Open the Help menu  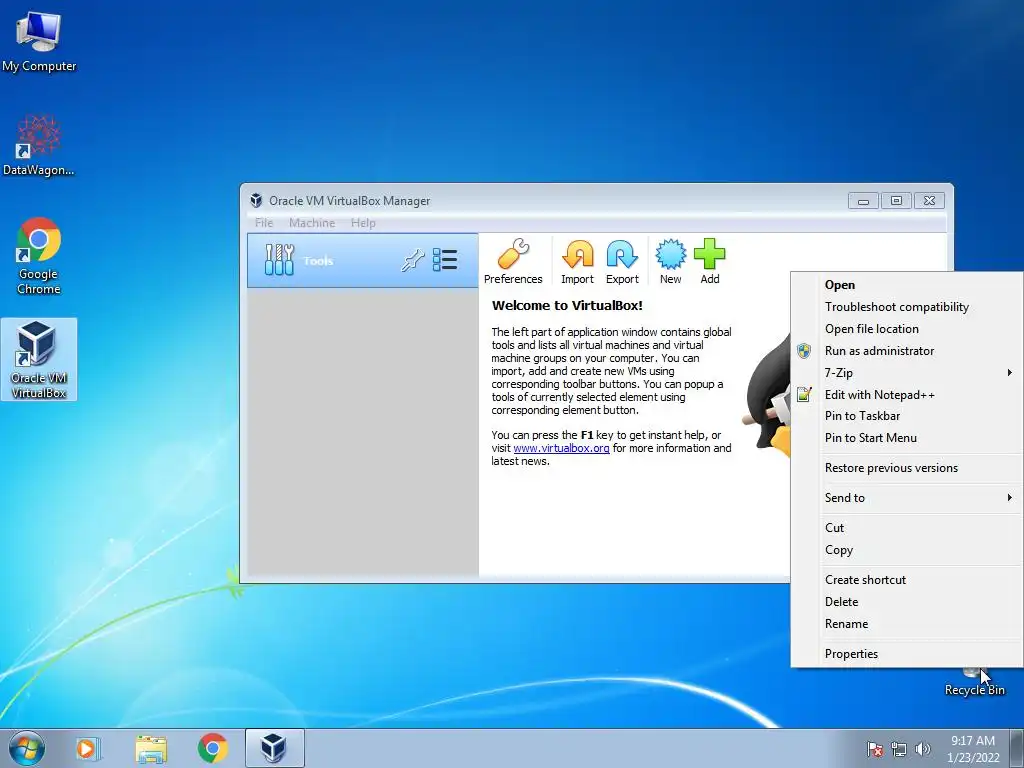363,223
